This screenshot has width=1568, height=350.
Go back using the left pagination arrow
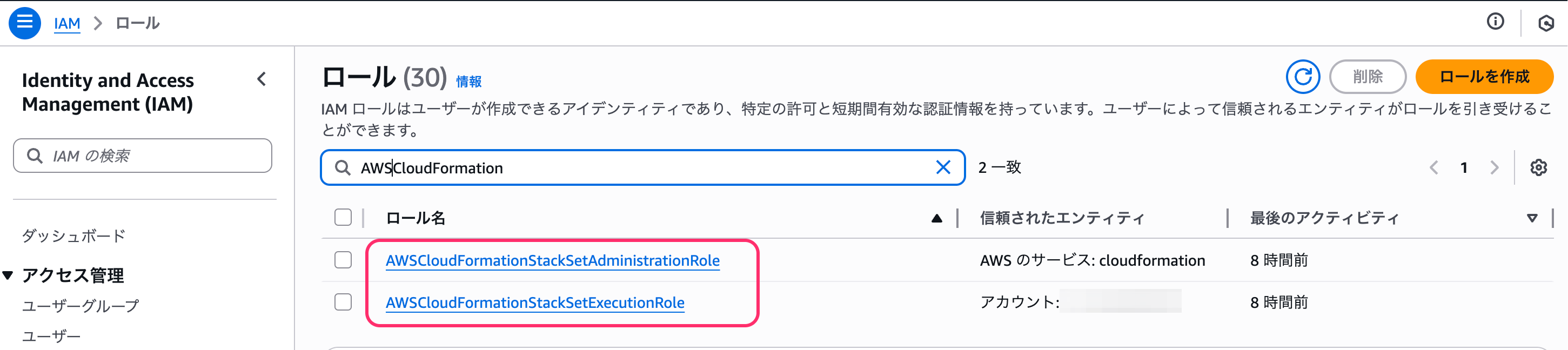1433,167
